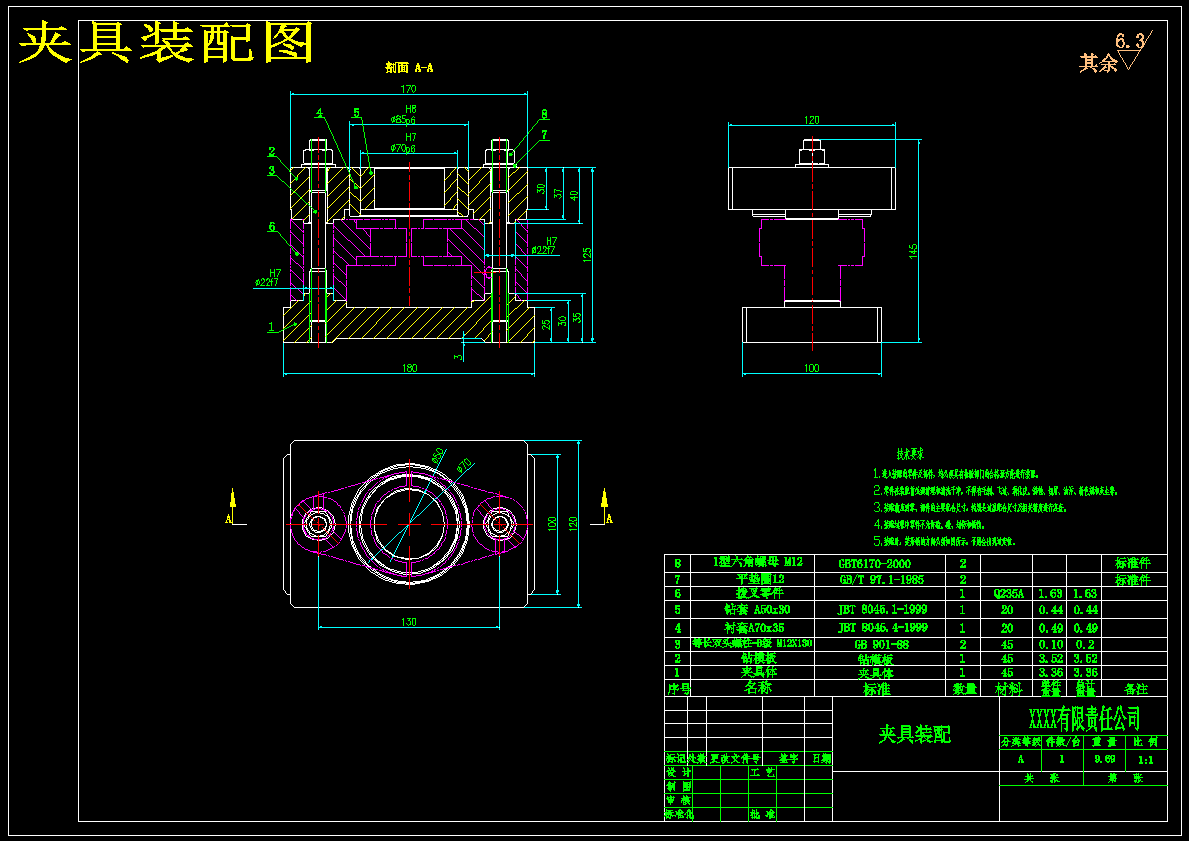
Task: Click the φ70p6 fit dimension
Action: tap(403, 148)
